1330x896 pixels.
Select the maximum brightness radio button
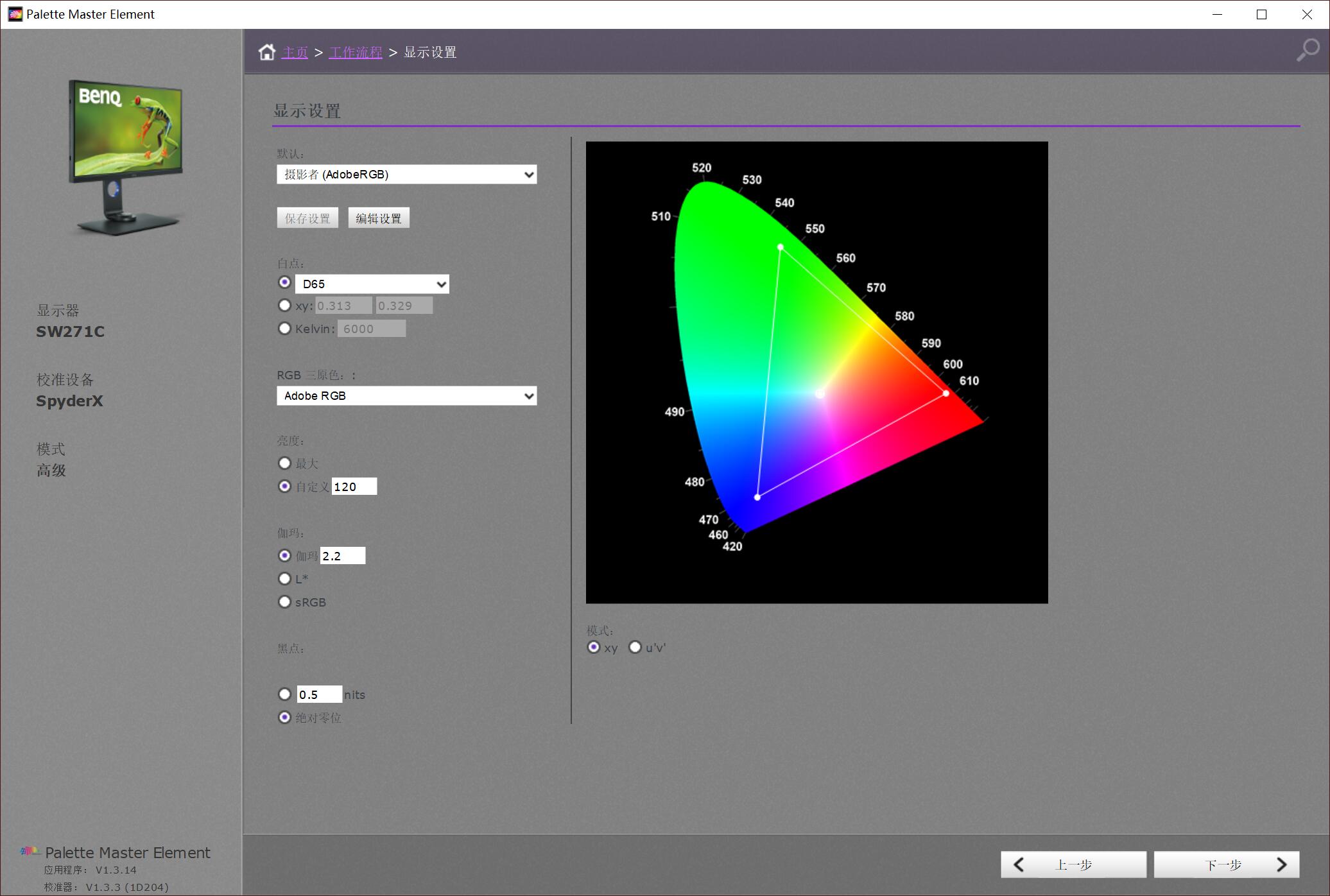coord(284,463)
